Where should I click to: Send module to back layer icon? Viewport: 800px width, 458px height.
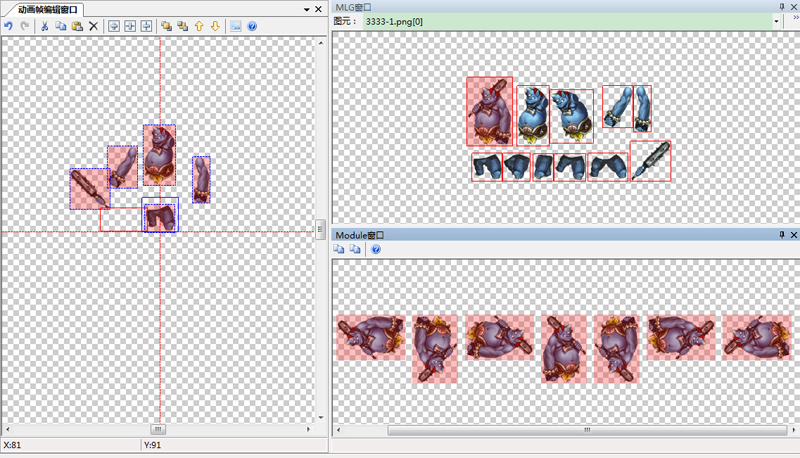tap(183, 26)
